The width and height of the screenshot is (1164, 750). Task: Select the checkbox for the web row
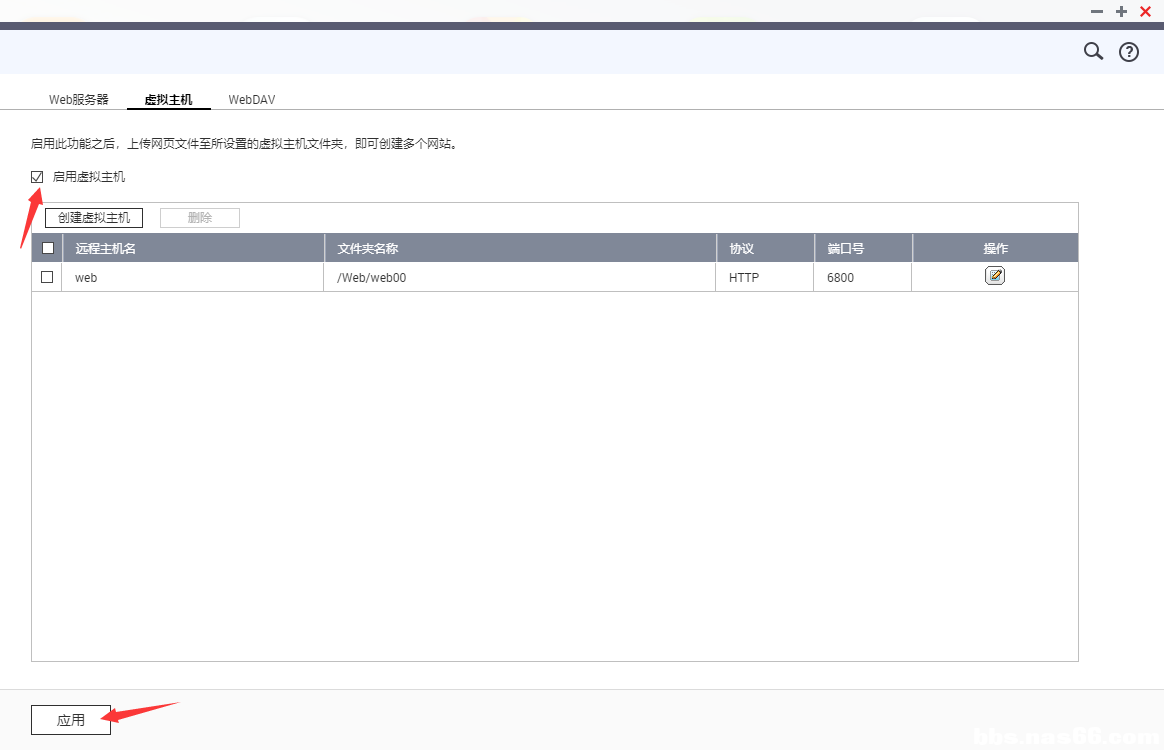47,277
